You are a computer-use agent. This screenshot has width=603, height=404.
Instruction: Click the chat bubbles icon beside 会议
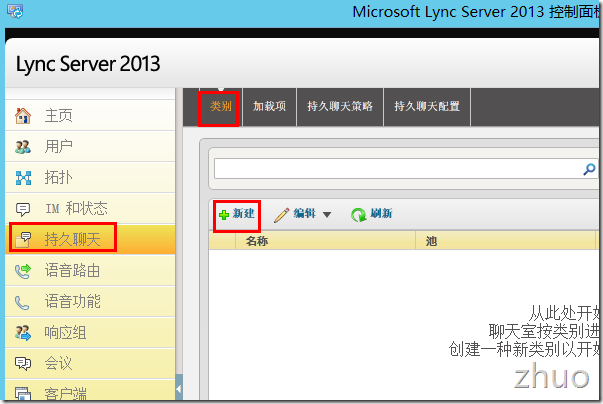click(23, 363)
